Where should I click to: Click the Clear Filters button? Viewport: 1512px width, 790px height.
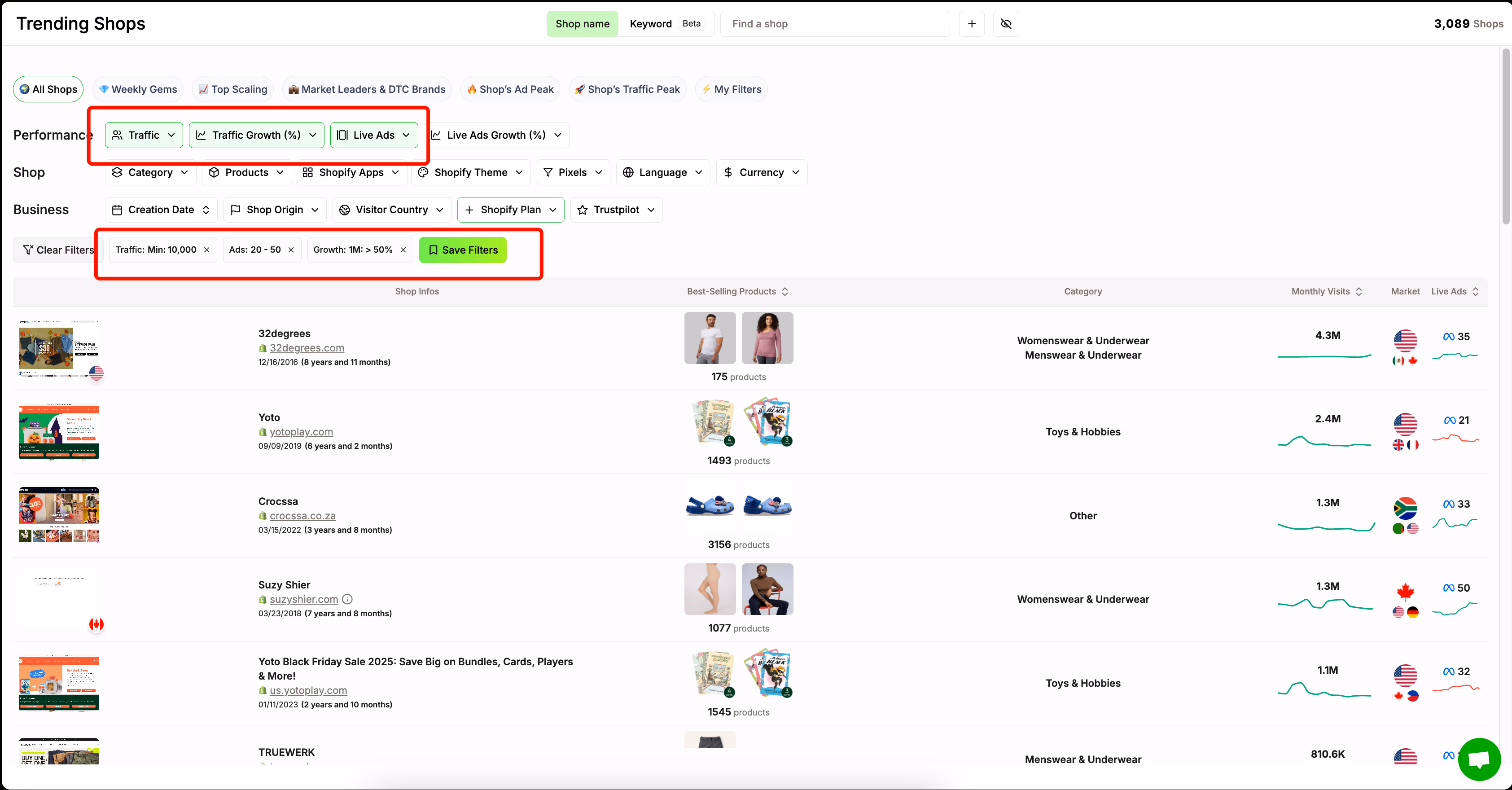click(57, 250)
